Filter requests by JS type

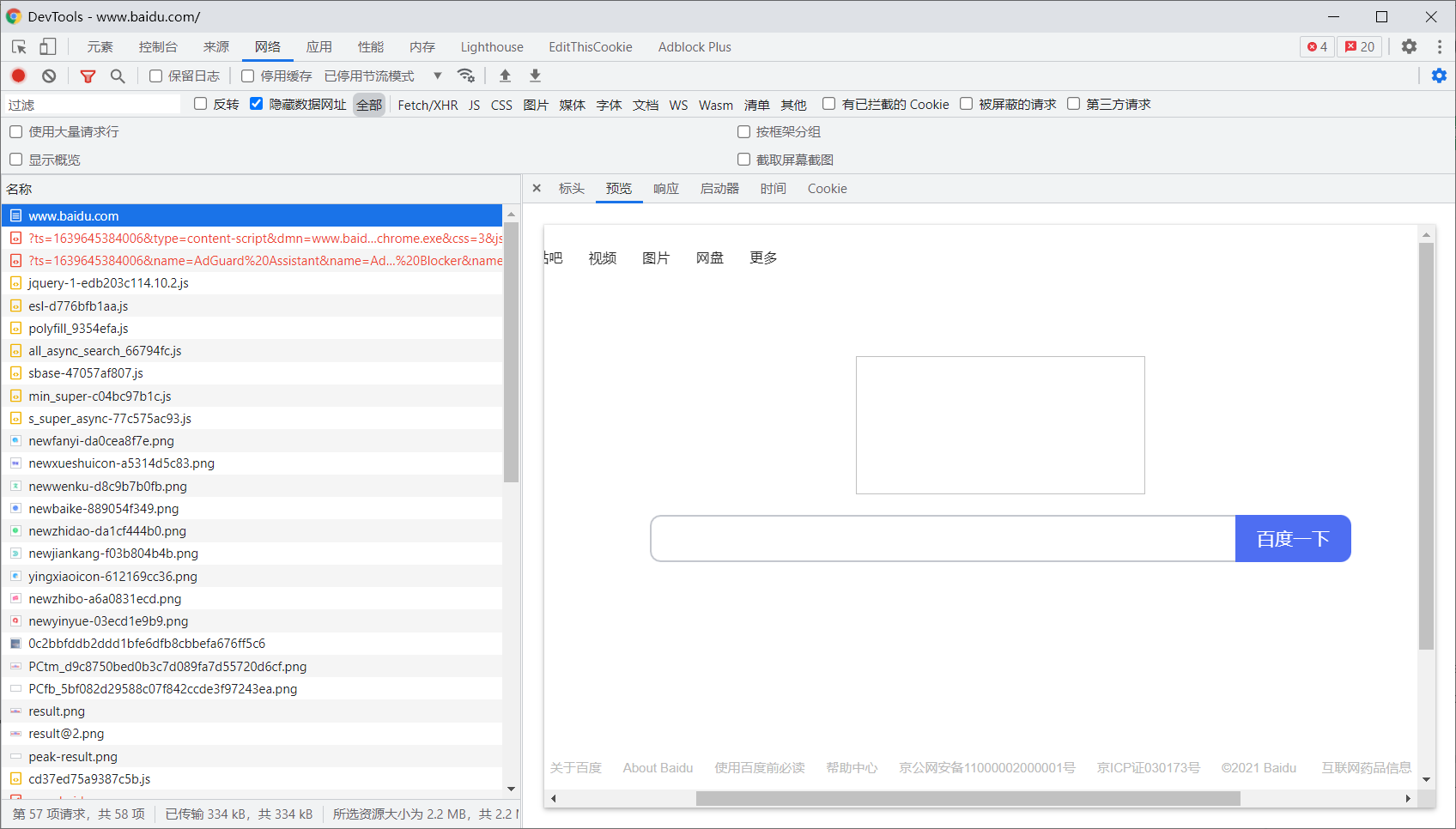click(474, 105)
